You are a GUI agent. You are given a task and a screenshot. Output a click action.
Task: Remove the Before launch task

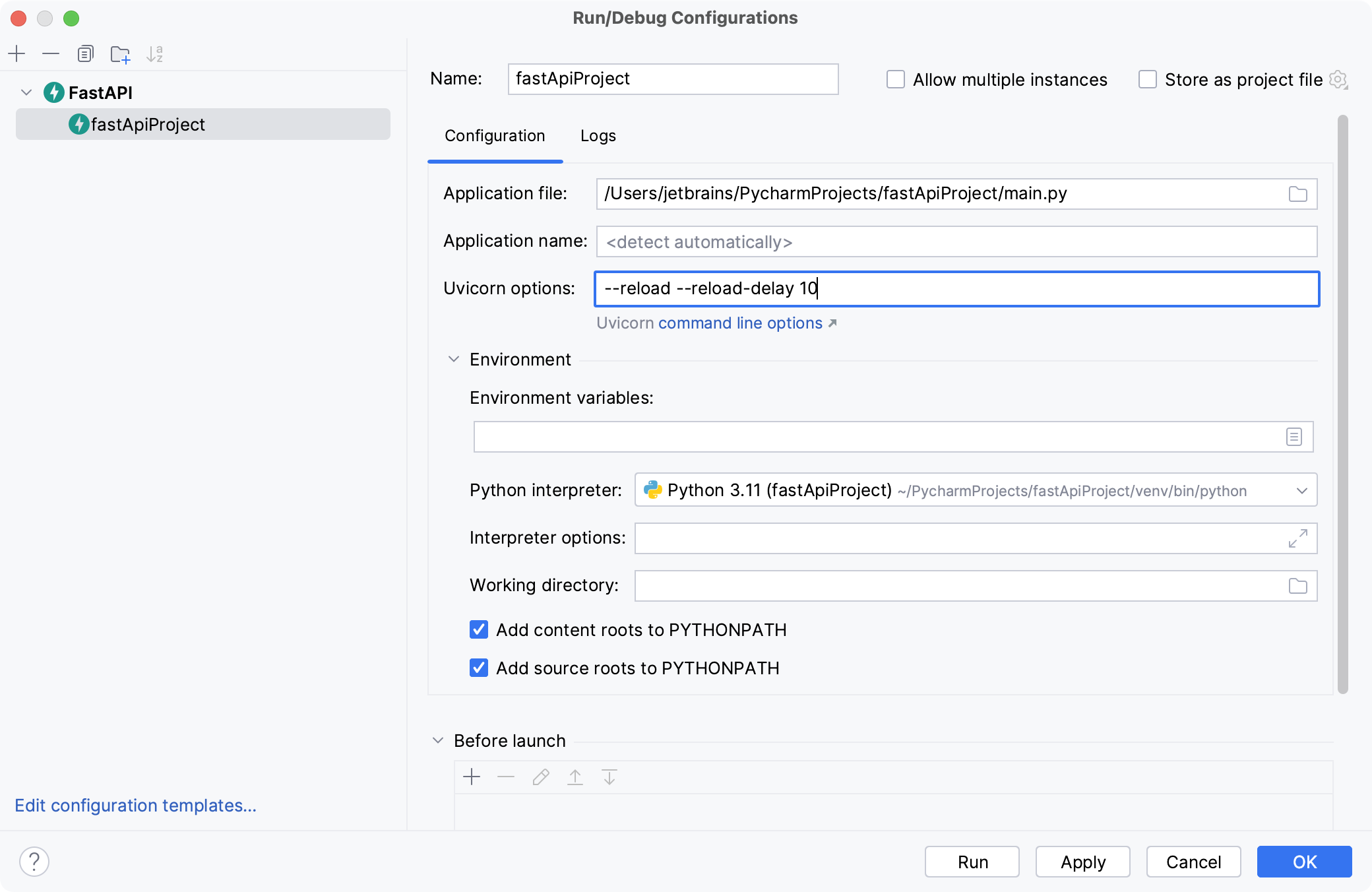pos(506,777)
